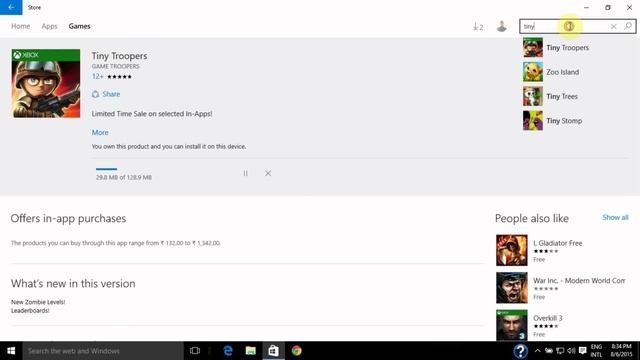The height and width of the screenshot is (360, 640).
Task: Show hidden system tray icons
Action: [x=538, y=351]
